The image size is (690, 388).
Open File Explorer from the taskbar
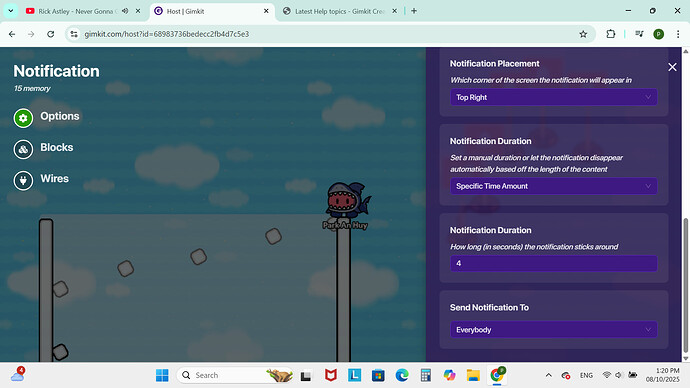[x=473, y=375]
